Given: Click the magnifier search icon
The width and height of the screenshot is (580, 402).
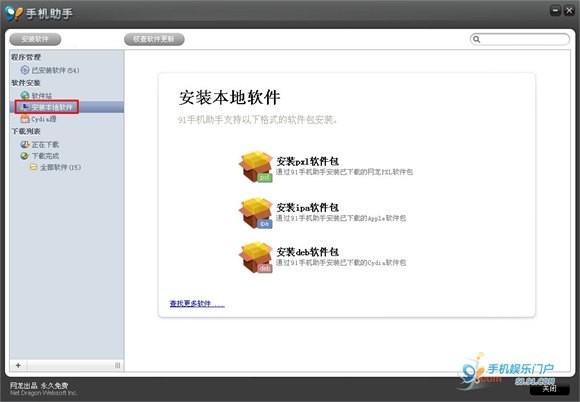Looking at the screenshot, I should coord(476,39).
